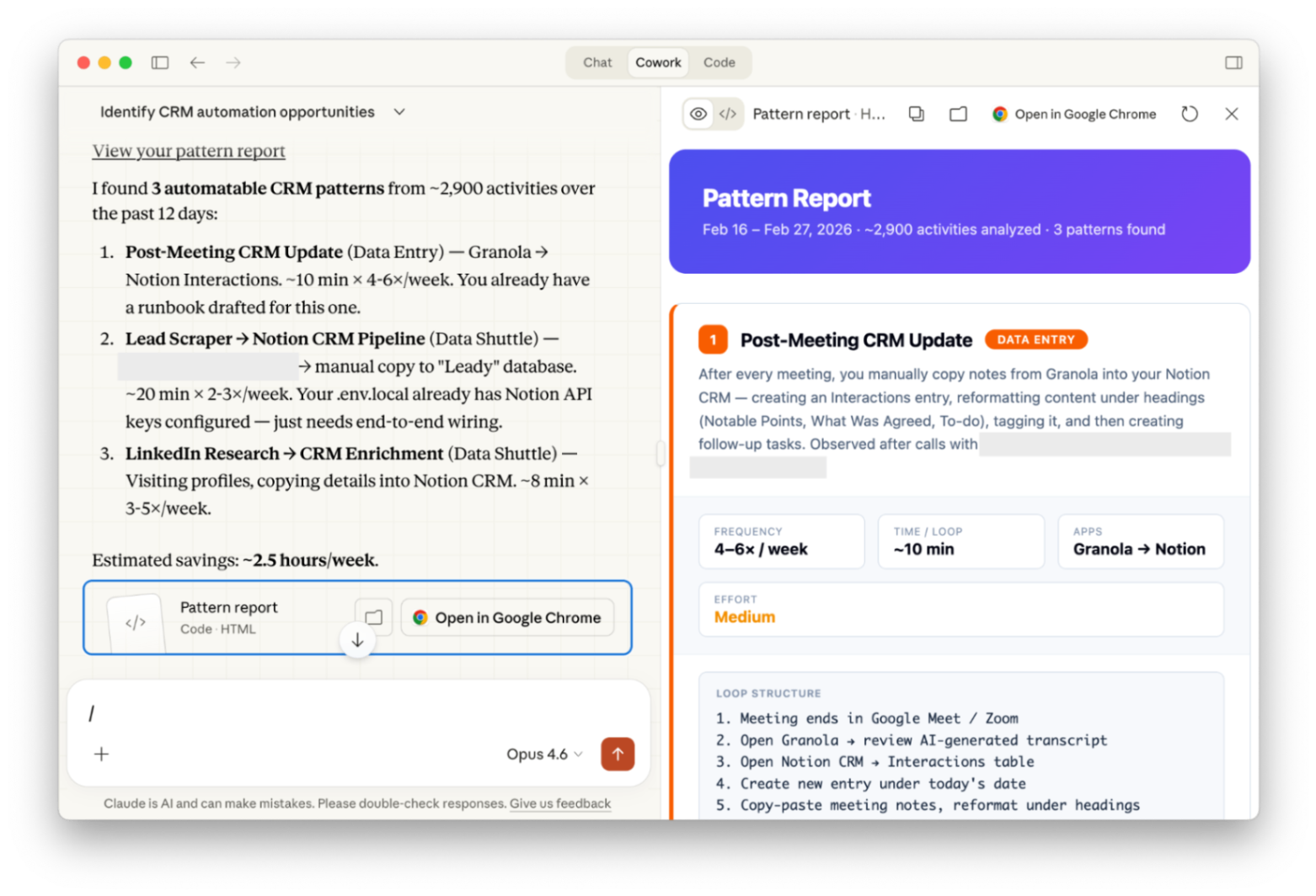1316x896 pixels.
Task: Toggle the left sidebar icon in title bar
Action: pyautogui.click(x=160, y=62)
